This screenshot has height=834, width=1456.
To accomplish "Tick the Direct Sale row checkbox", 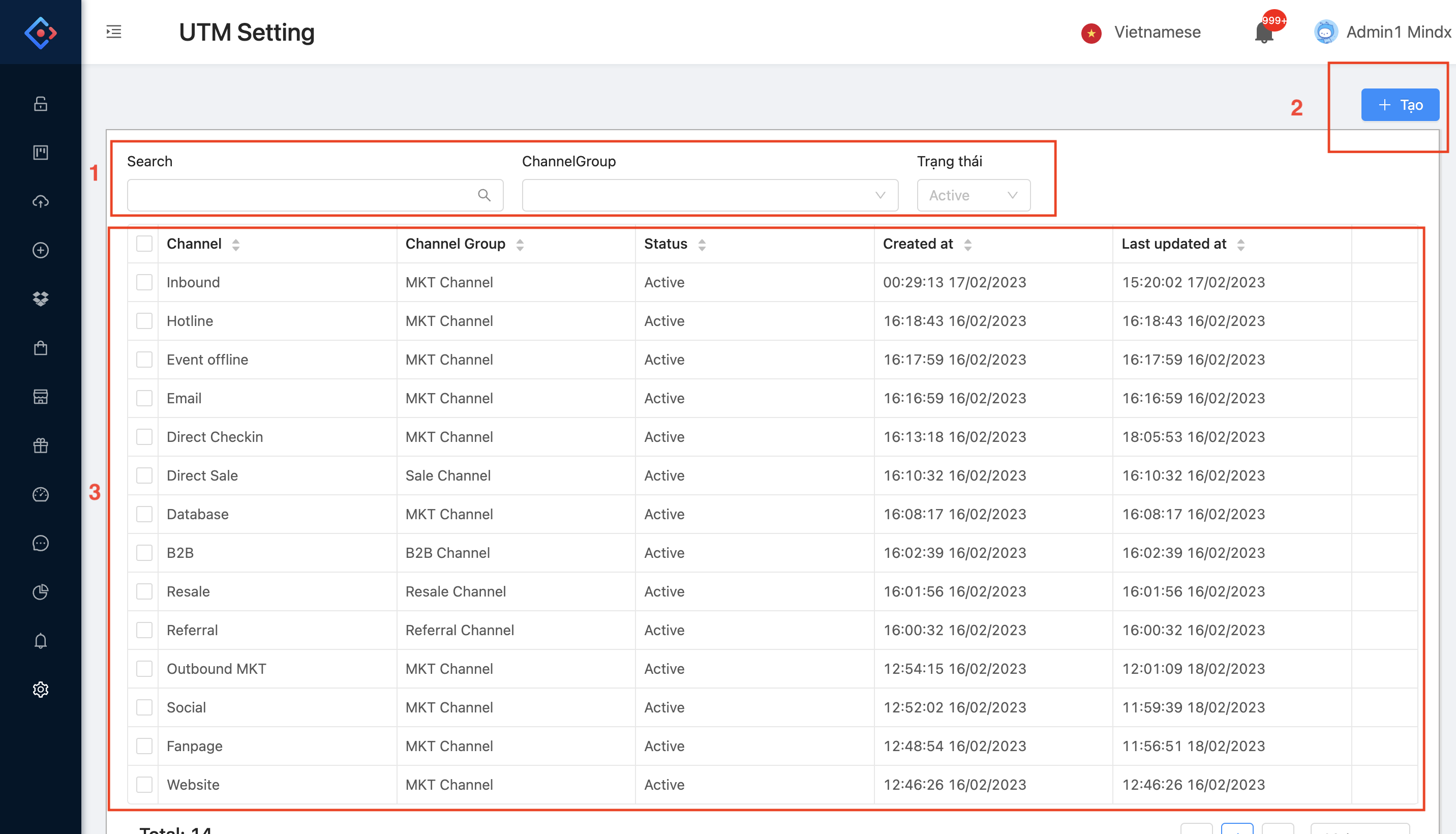I will (x=144, y=475).
